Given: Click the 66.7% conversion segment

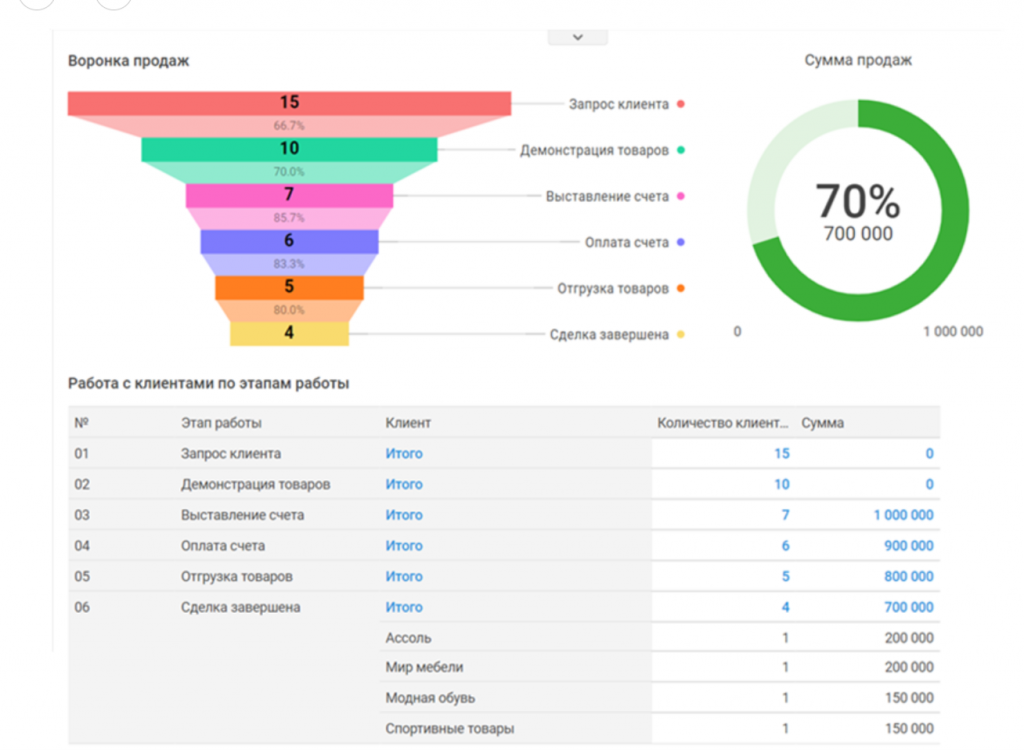Looking at the screenshot, I should click(x=289, y=126).
